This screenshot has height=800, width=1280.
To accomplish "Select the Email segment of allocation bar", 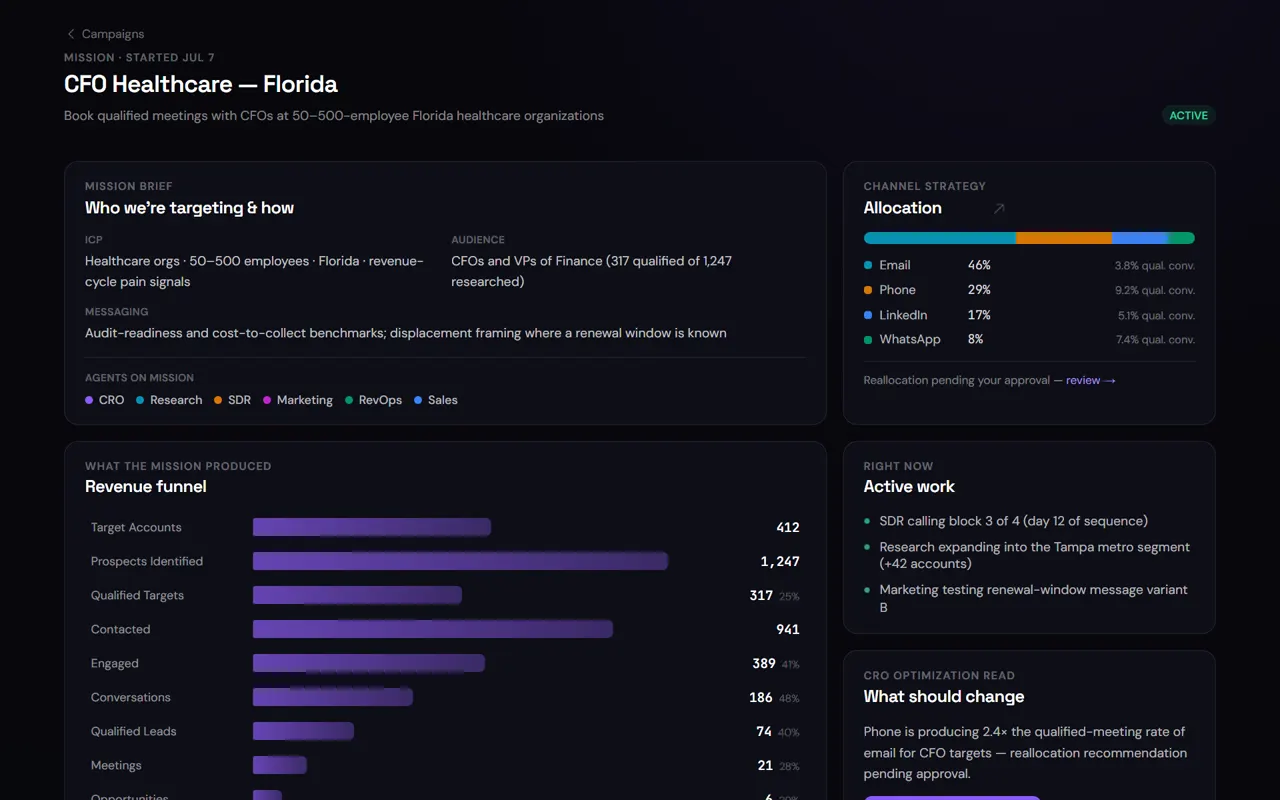I will tap(940, 238).
